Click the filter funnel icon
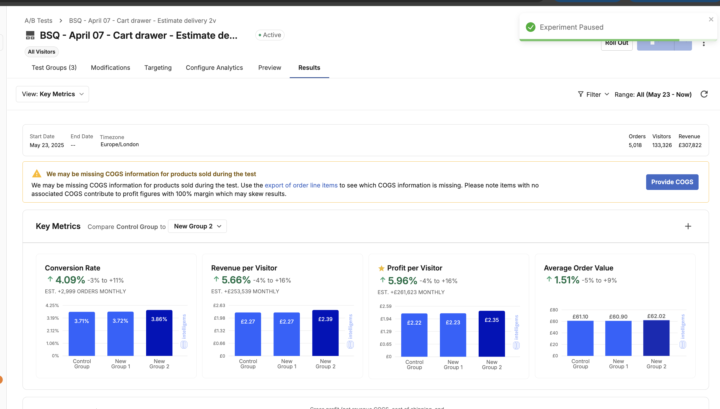Image resolution: width=720 pixels, height=409 pixels. [580, 94]
